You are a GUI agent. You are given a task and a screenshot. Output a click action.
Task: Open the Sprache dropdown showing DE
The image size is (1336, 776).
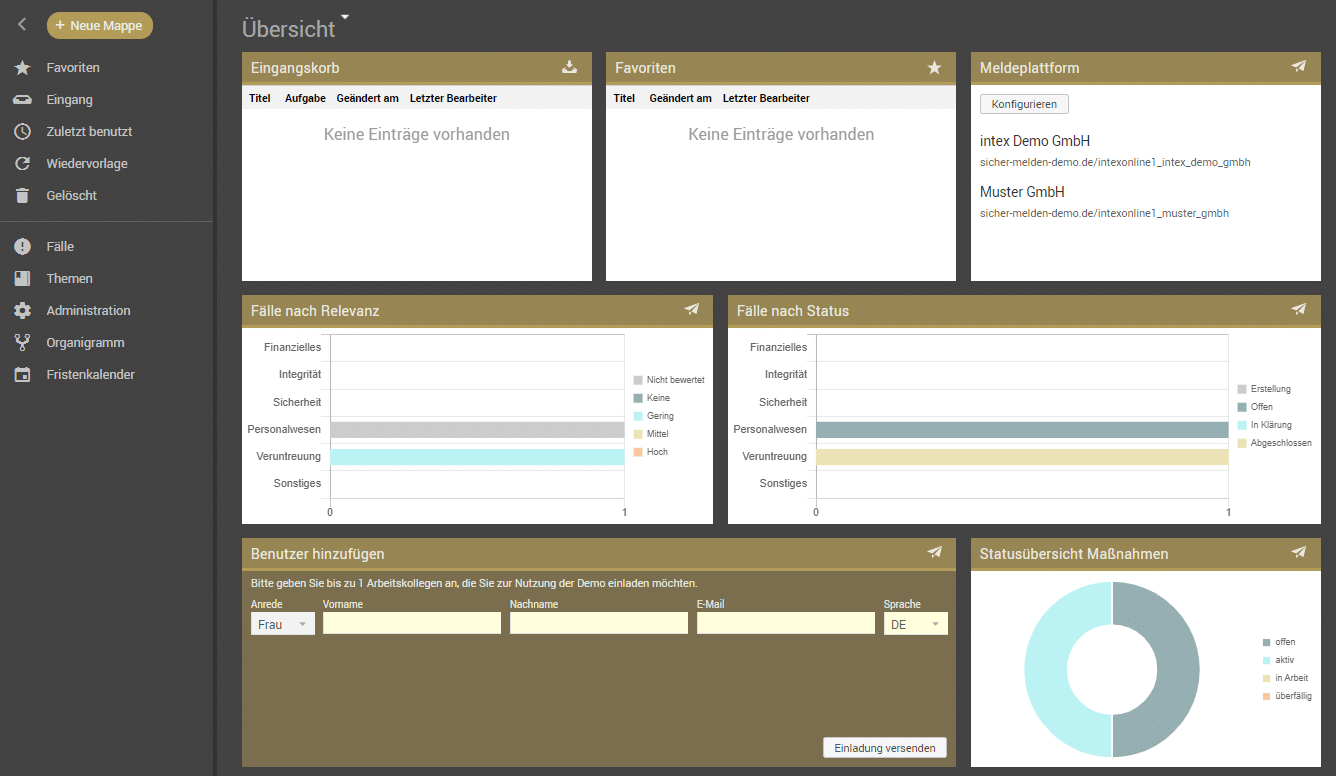[x=915, y=624]
